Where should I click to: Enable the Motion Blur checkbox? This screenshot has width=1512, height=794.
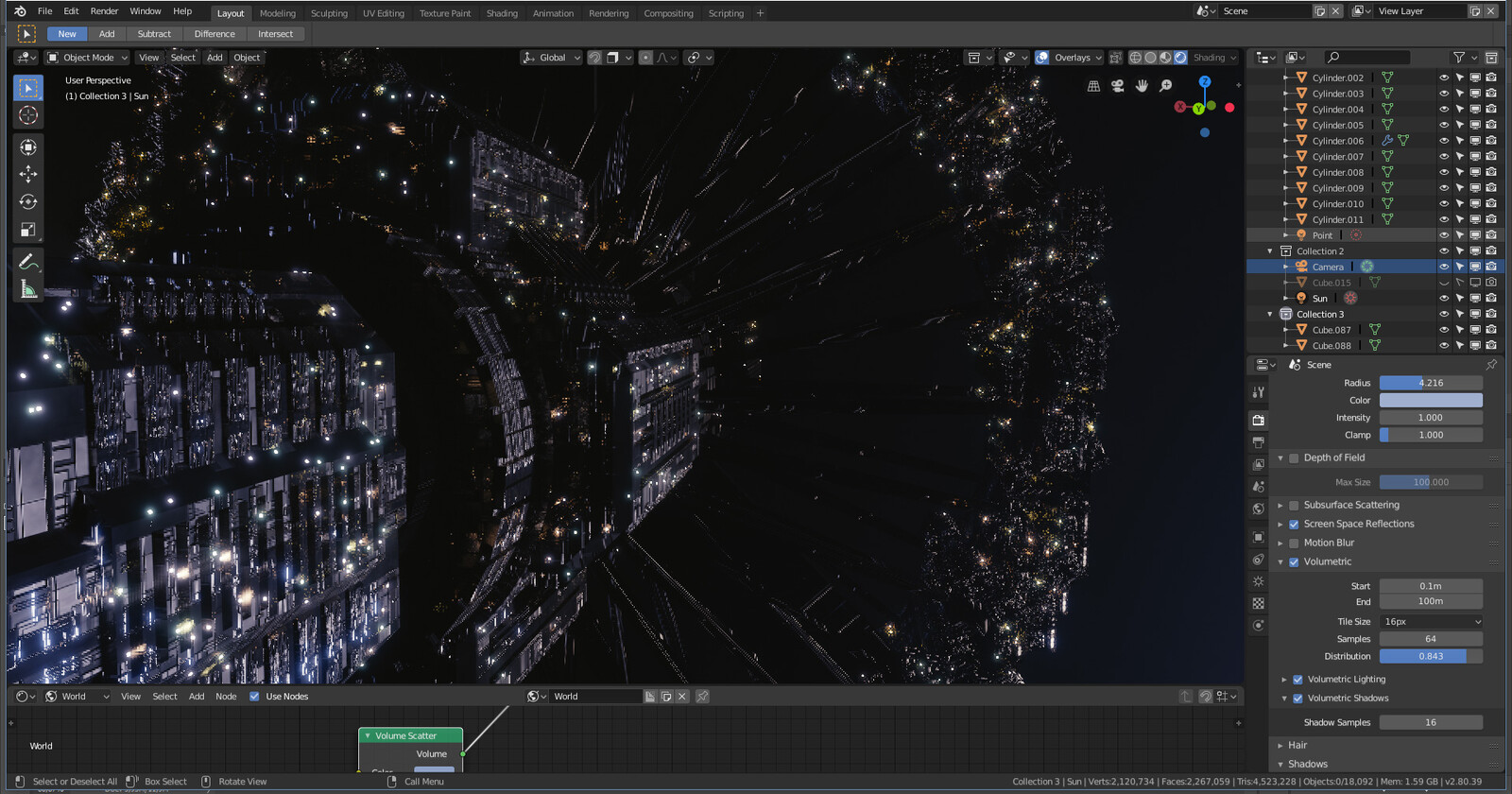click(1294, 544)
